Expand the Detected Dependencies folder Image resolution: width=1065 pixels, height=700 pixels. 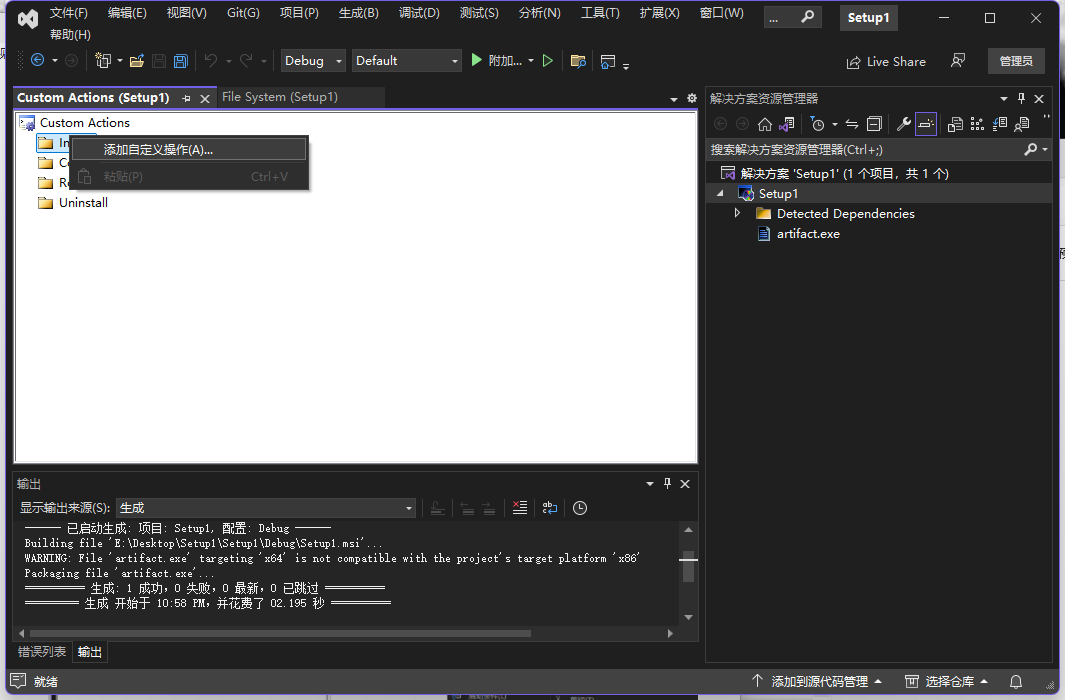pyautogui.click(x=738, y=213)
